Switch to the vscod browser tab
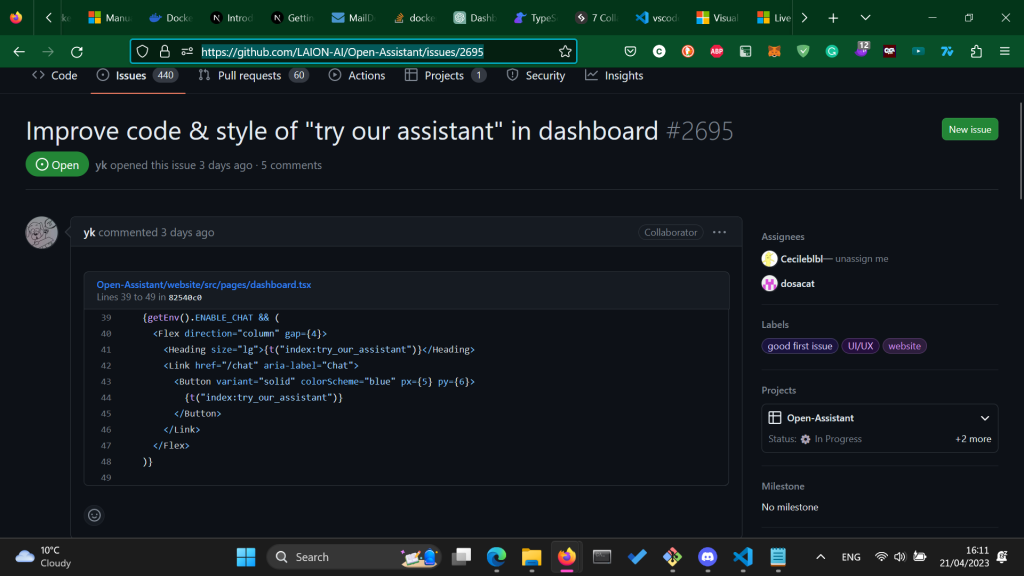The image size is (1024, 576). pos(657,18)
